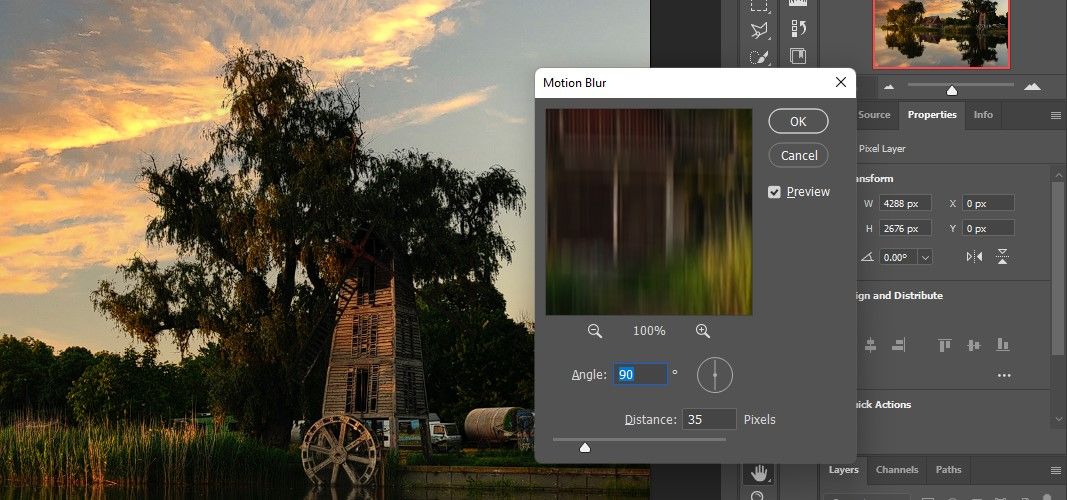Click the Distance slider handle
Image resolution: width=1067 pixels, height=500 pixels.
pyautogui.click(x=585, y=448)
